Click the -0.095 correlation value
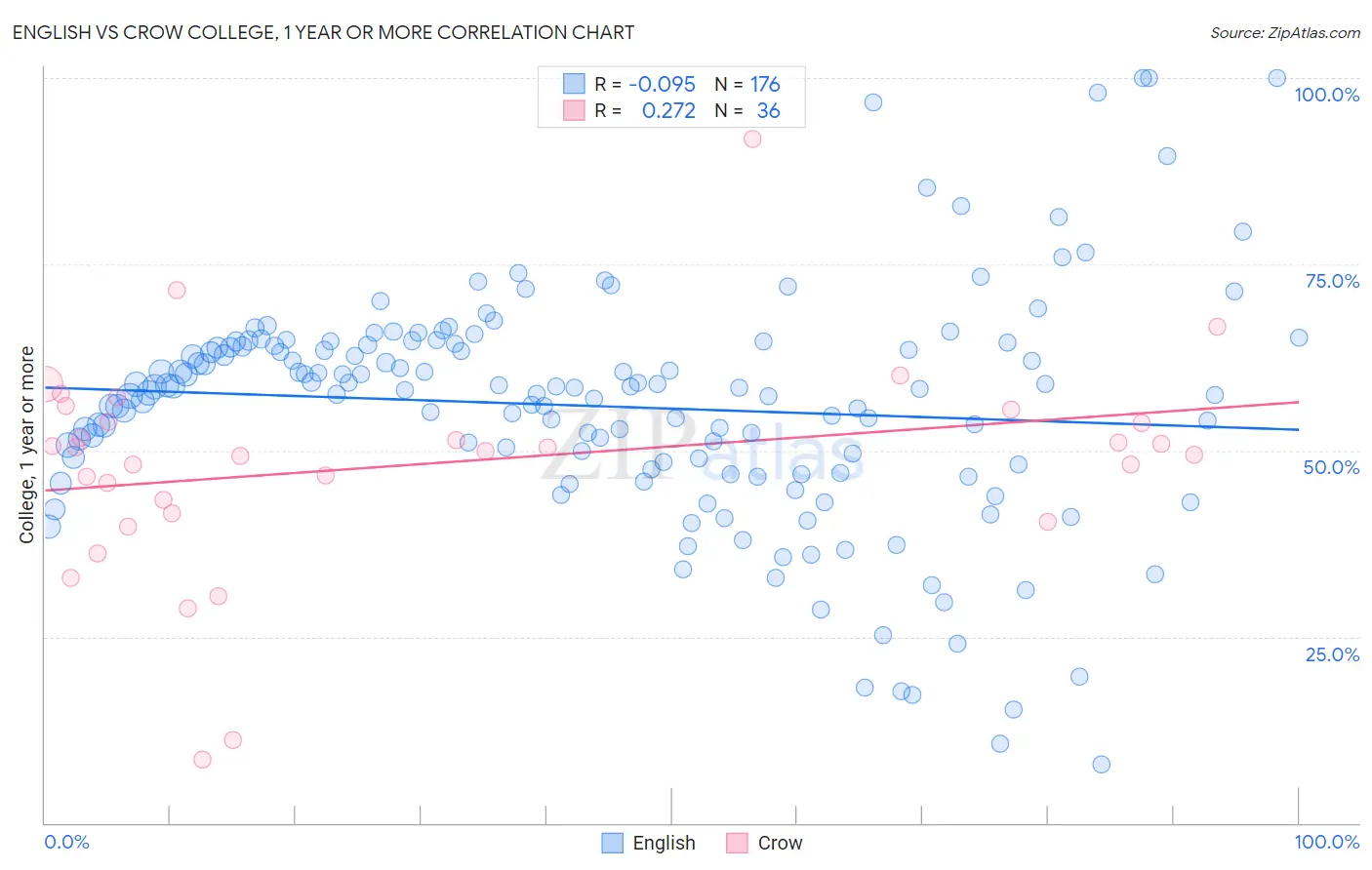Image resolution: width=1372 pixels, height=870 pixels. tap(662, 84)
